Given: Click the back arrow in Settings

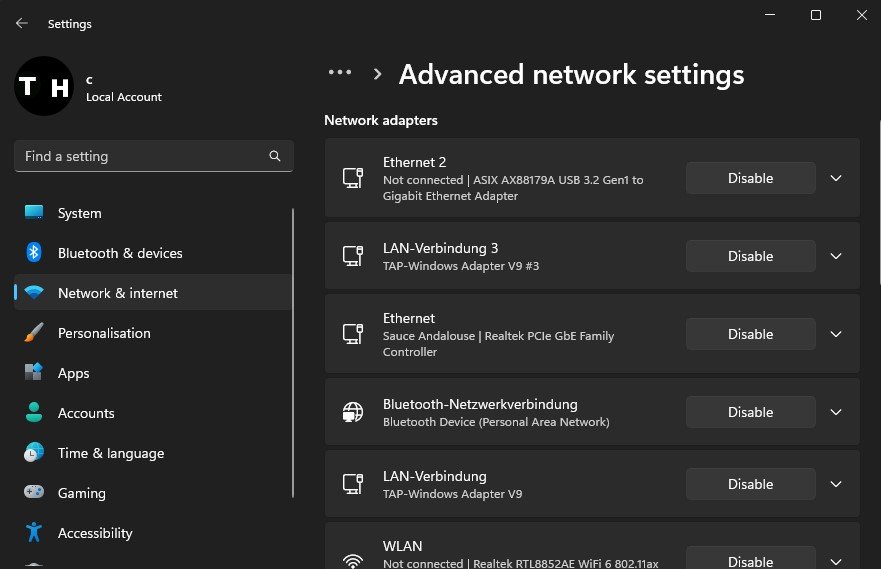Looking at the screenshot, I should click(x=22, y=23).
